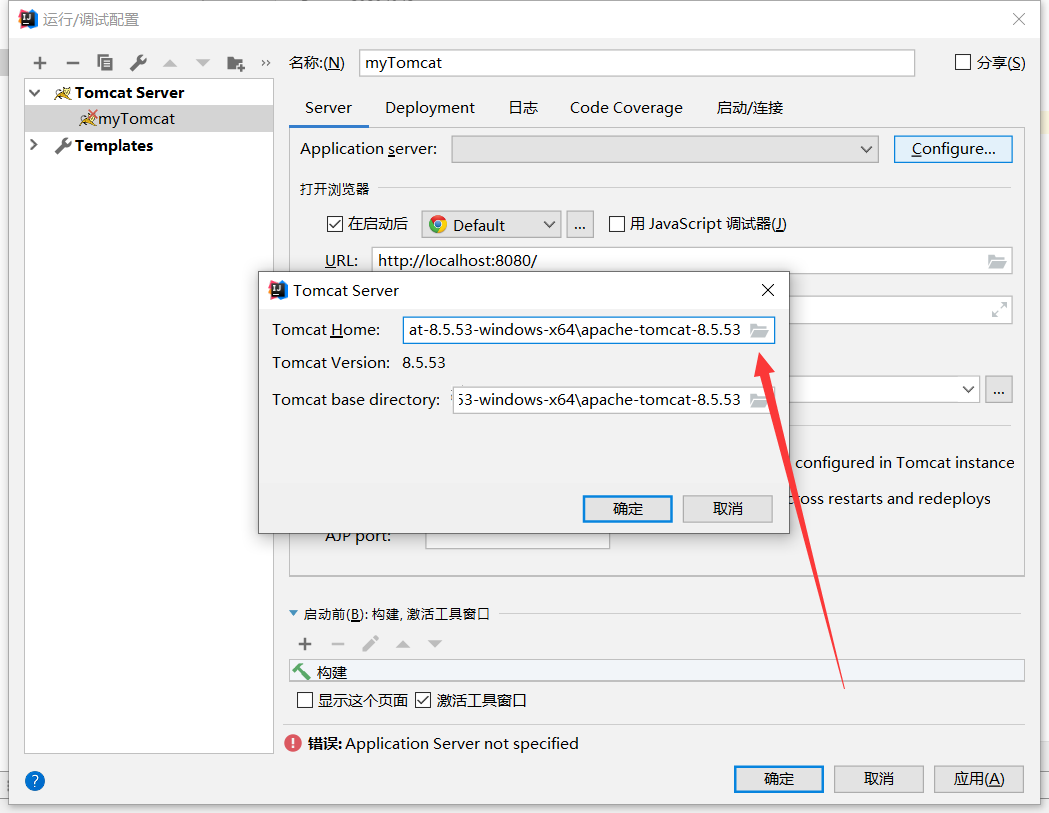Close the Tomcat Server dialog
The image size is (1049, 813).
(x=768, y=290)
